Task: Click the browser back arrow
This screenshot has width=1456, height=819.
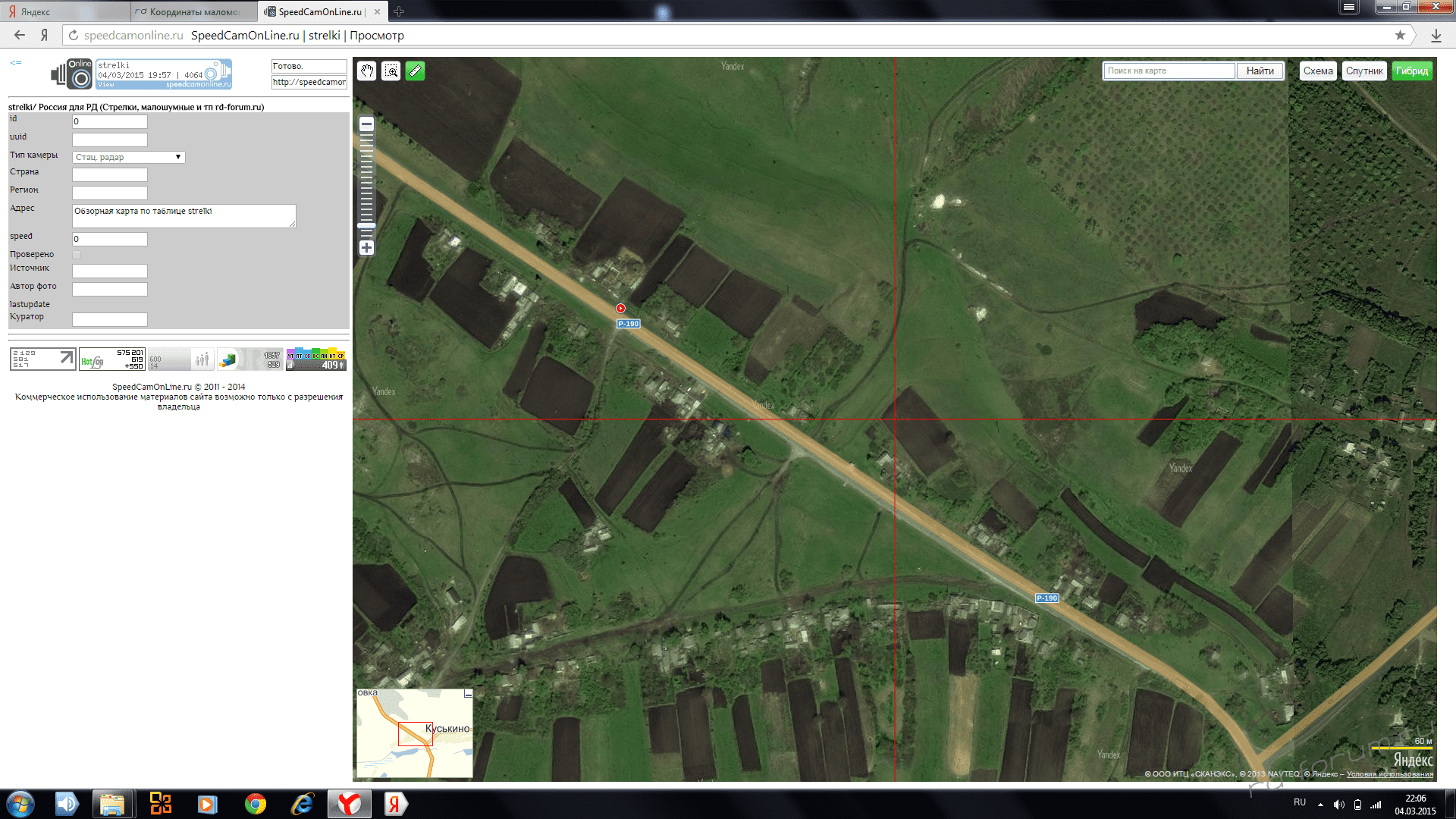Action: (20, 35)
